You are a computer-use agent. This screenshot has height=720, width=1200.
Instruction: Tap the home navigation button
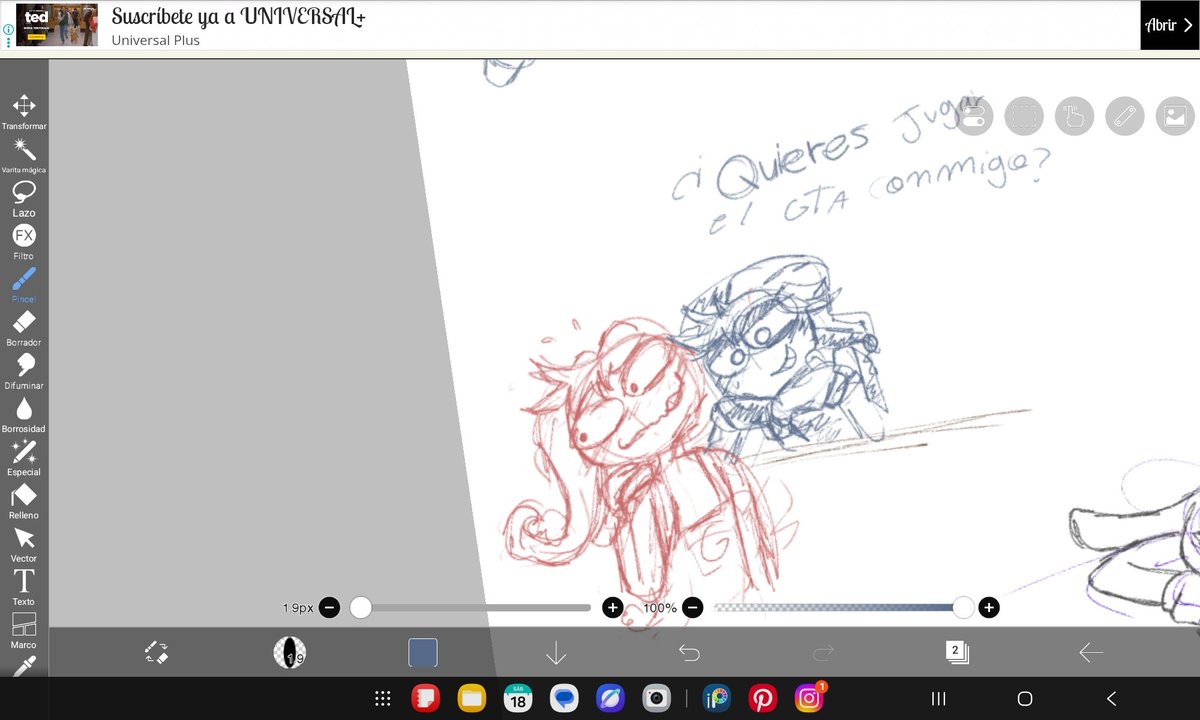coord(1024,699)
